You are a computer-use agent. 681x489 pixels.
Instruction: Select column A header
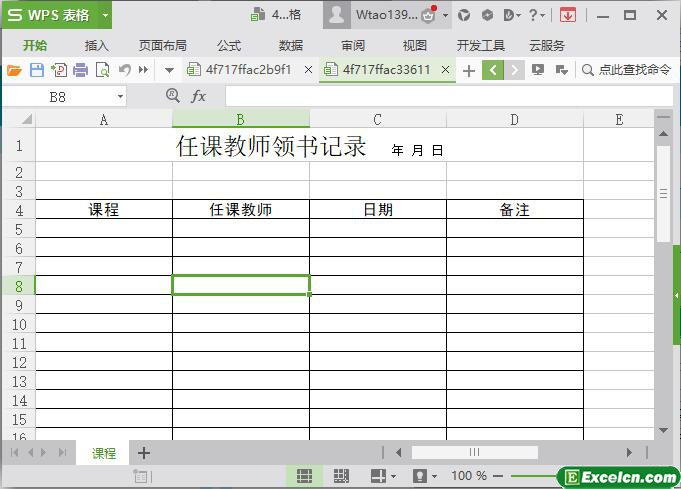104,119
